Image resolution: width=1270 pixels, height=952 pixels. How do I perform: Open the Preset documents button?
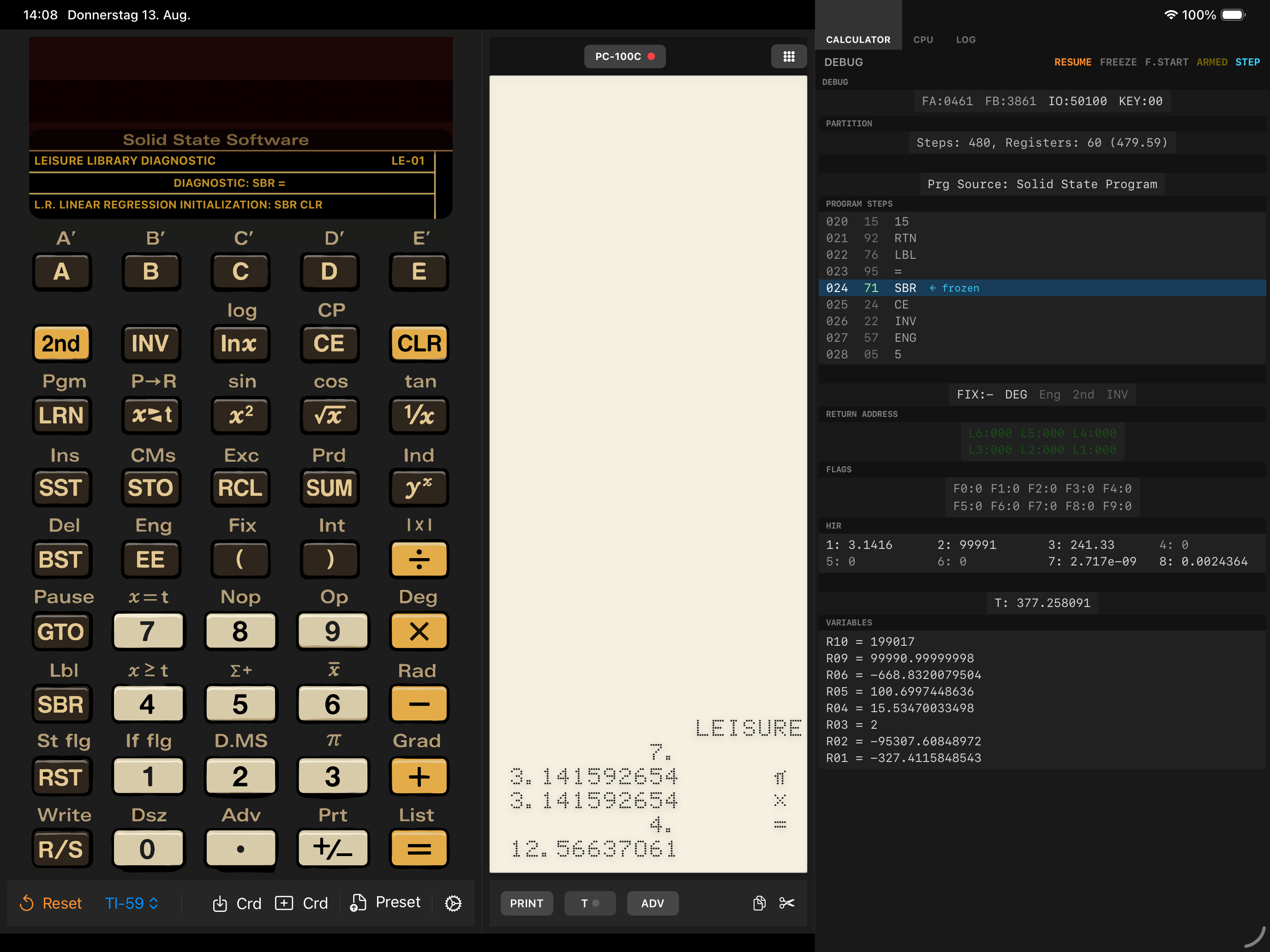(x=385, y=903)
